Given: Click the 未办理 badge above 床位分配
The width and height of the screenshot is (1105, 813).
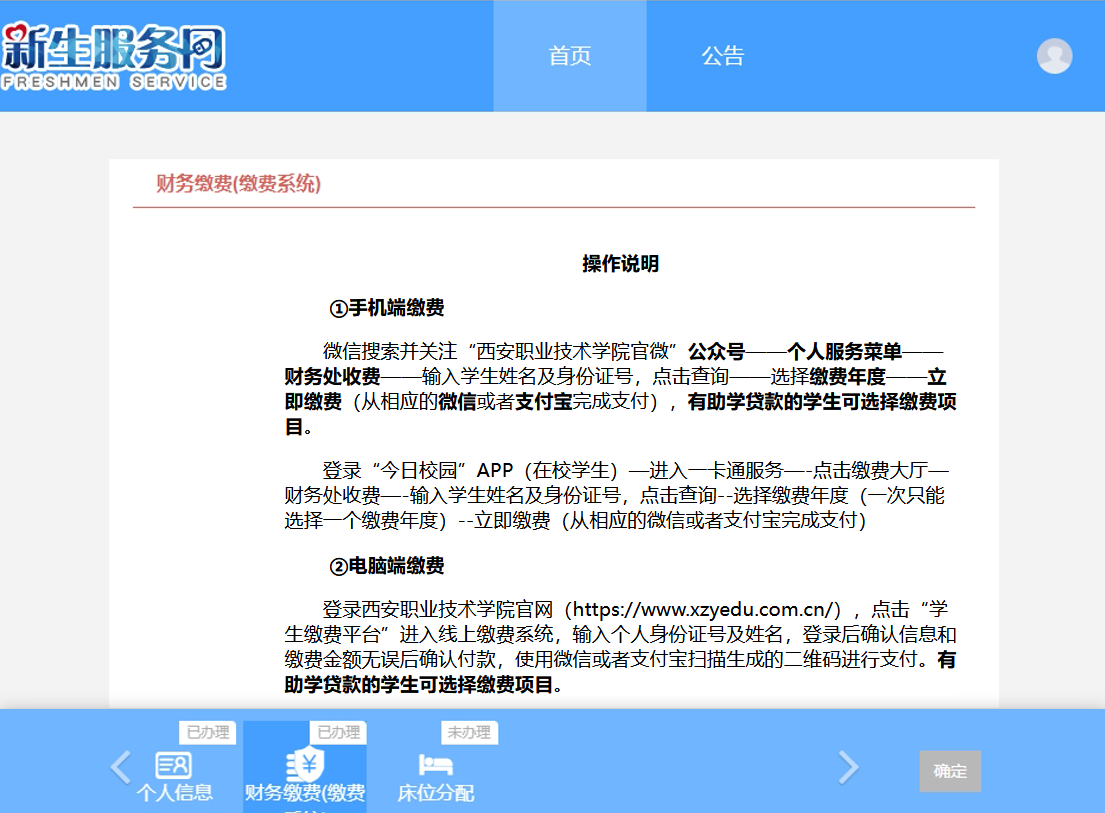Looking at the screenshot, I should click(469, 732).
